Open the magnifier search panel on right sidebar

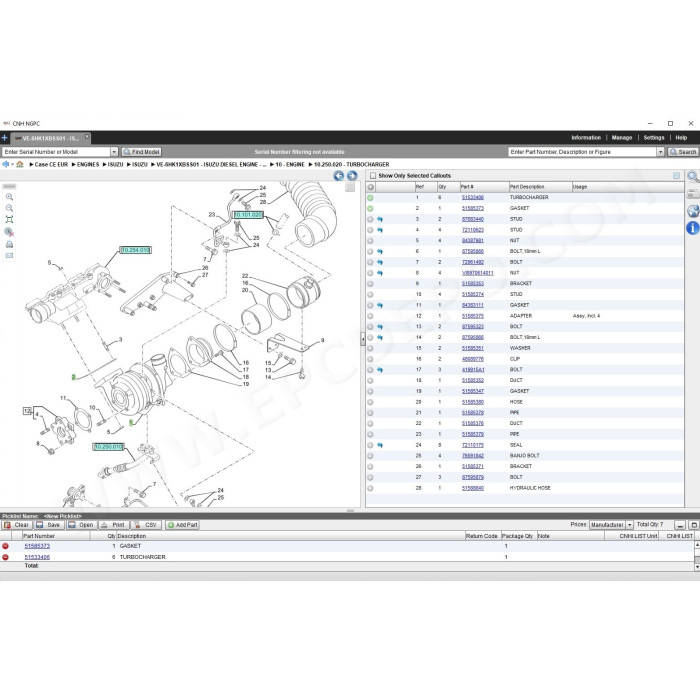pyautogui.click(x=692, y=177)
